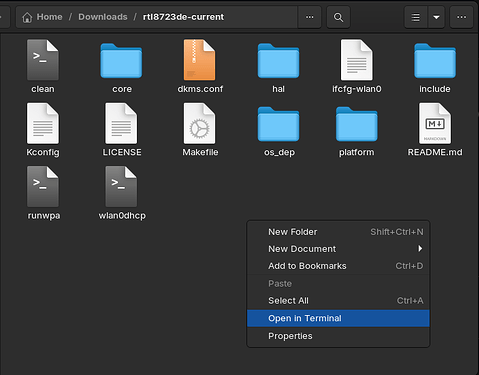Select the clean script file icon
Image resolution: width=479 pixels, height=375 pixels.
coord(43,60)
